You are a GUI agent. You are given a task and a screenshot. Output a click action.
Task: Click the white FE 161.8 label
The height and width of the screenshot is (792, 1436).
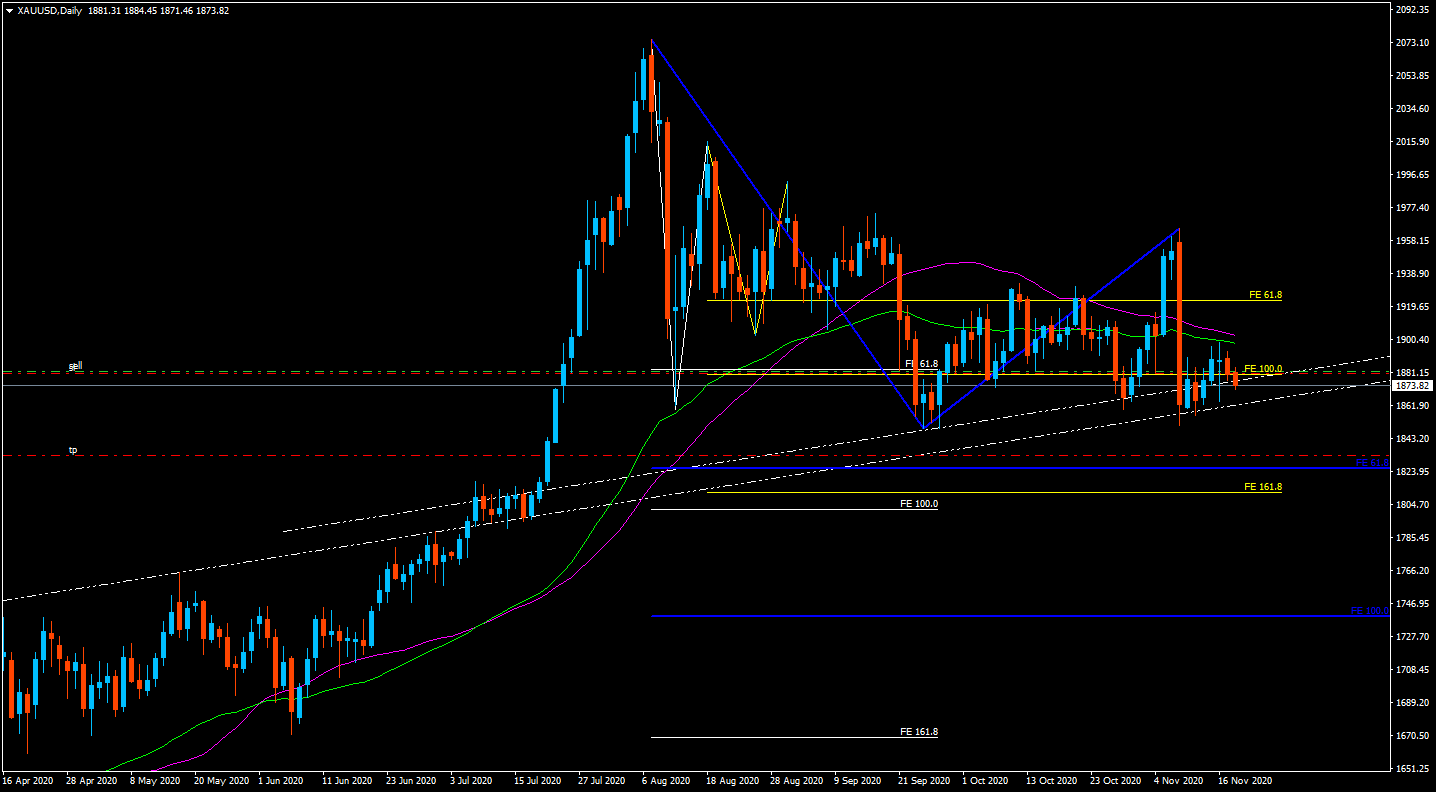pyautogui.click(x=919, y=732)
